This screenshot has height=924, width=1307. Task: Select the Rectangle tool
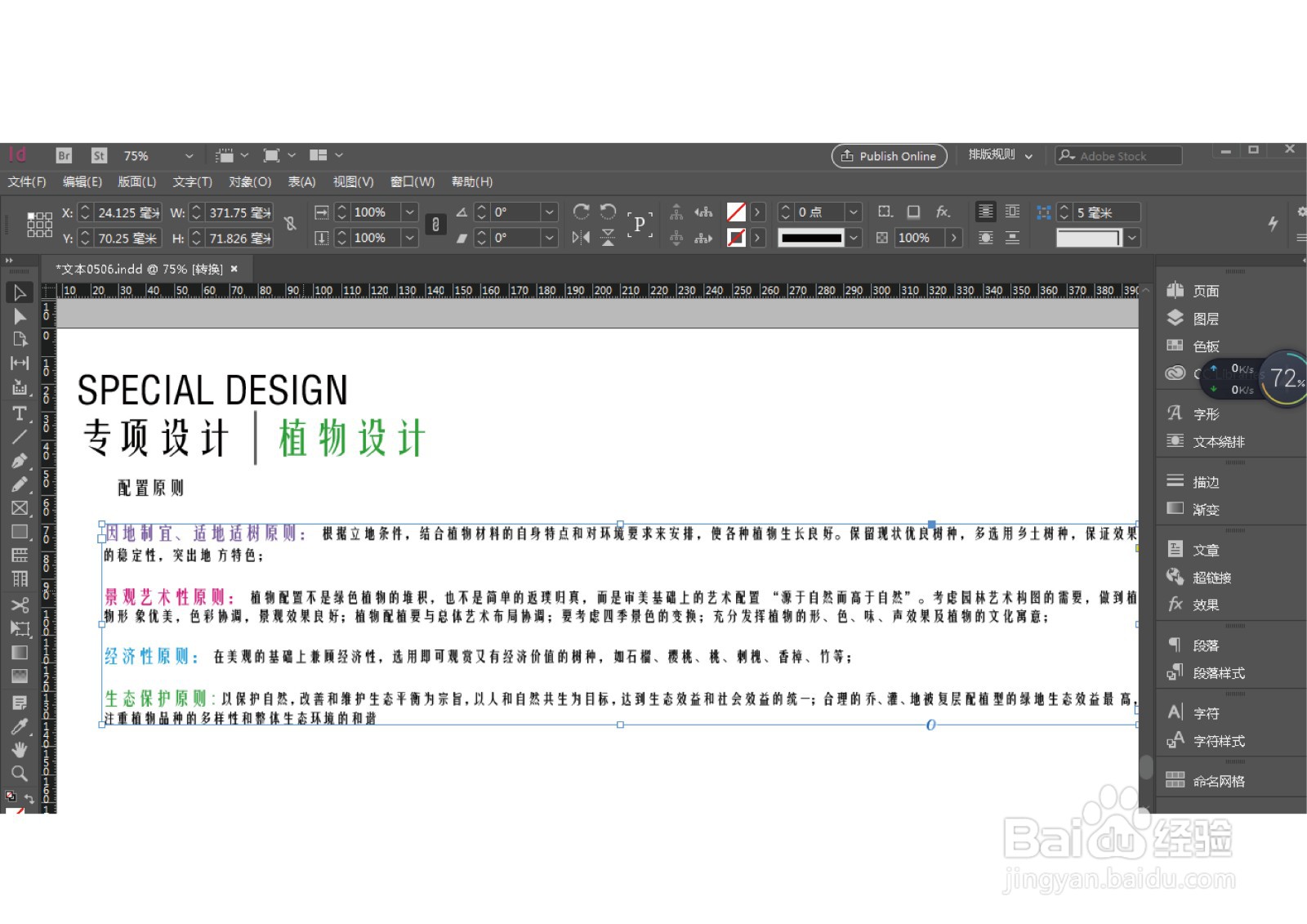click(x=20, y=532)
